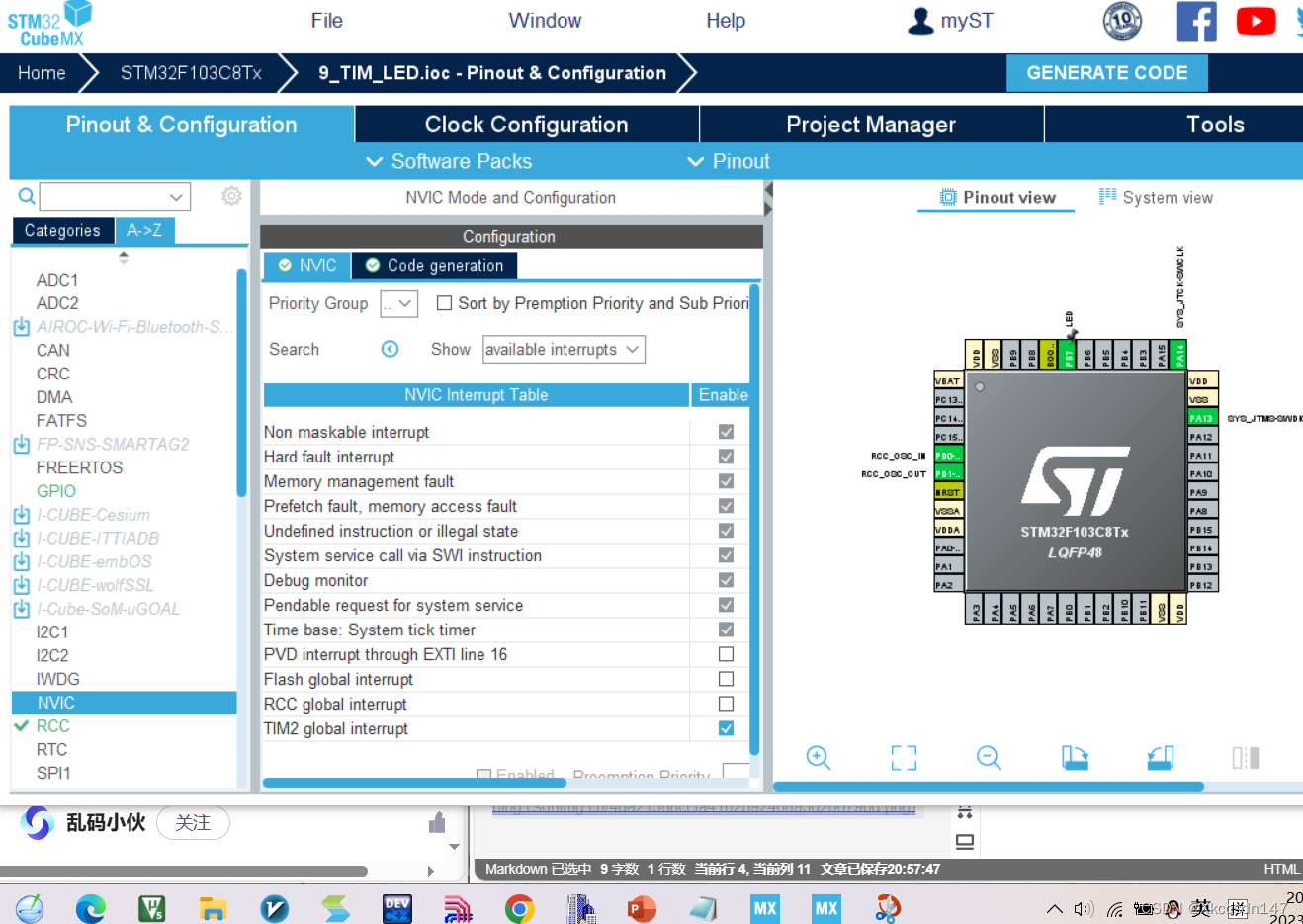Screen dimensions: 1303x924
Task: Enable the PVD interrupt through EXTI line 16
Action: coord(726,654)
